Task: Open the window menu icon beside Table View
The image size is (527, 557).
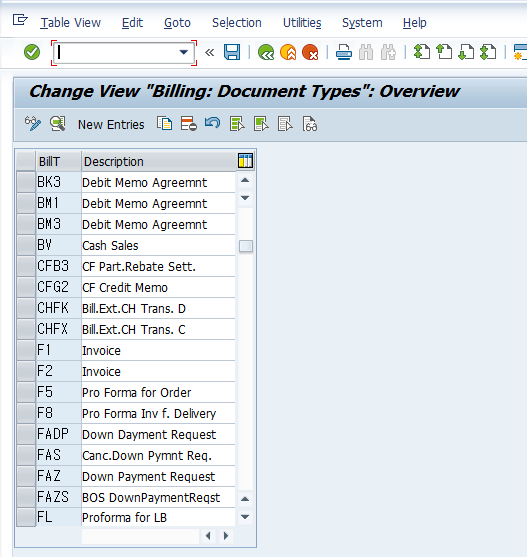Action: coord(20,20)
